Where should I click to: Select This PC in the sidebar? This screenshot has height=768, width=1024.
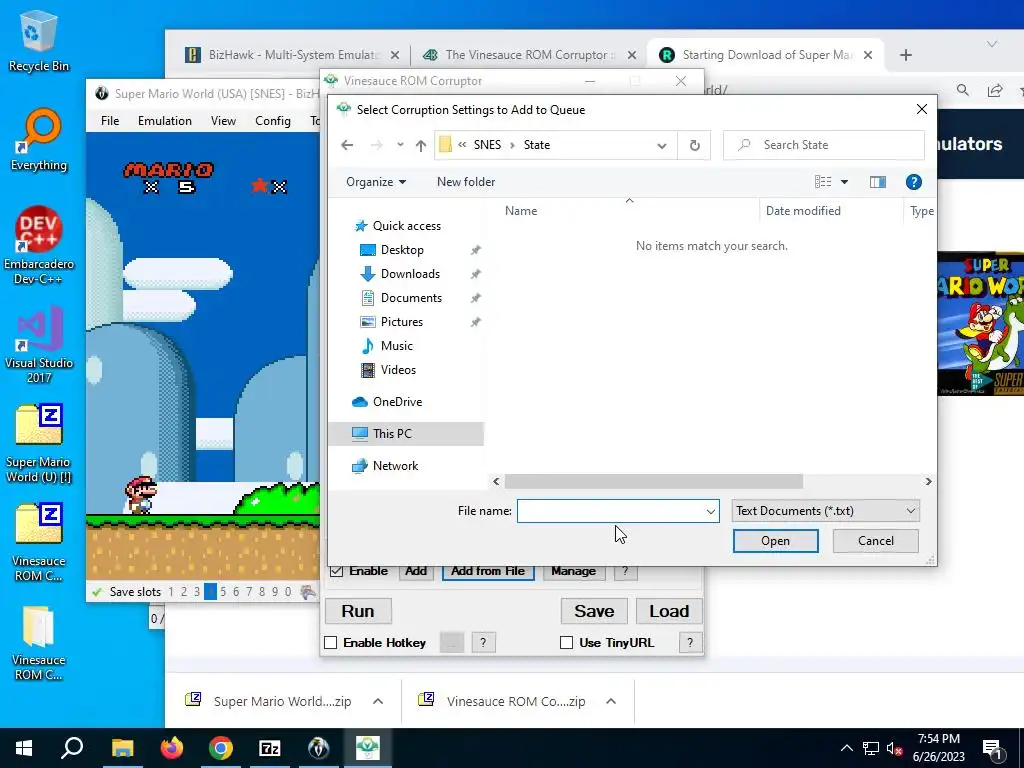(406, 434)
